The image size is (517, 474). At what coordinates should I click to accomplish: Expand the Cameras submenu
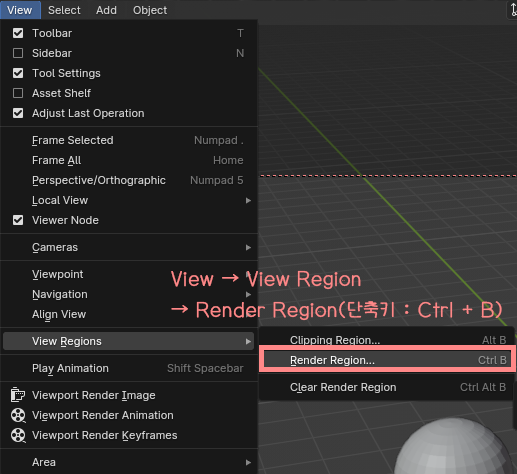[128, 247]
